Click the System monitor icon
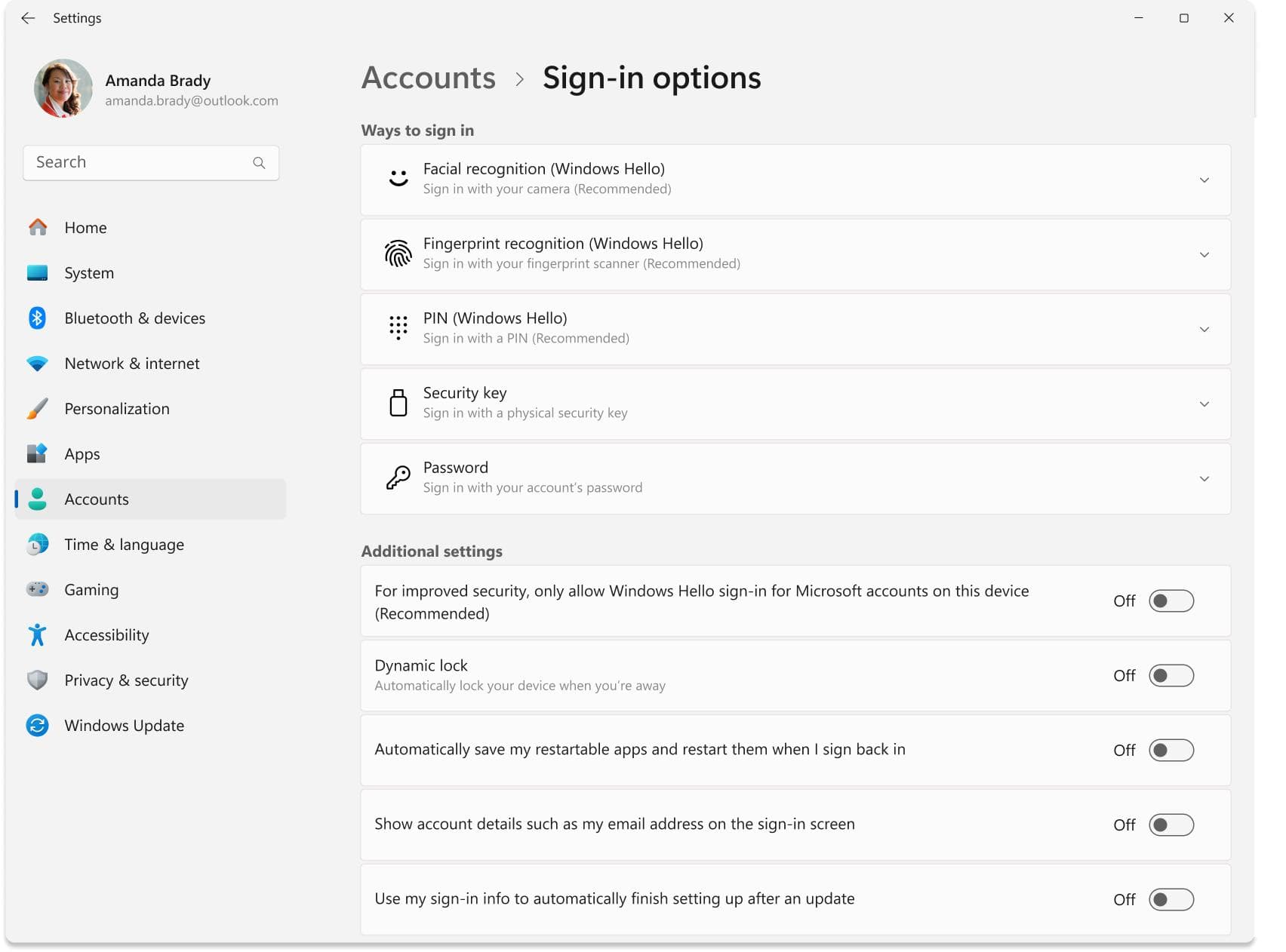This screenshot has width=1286, height=952. click(x=38, y=272)
